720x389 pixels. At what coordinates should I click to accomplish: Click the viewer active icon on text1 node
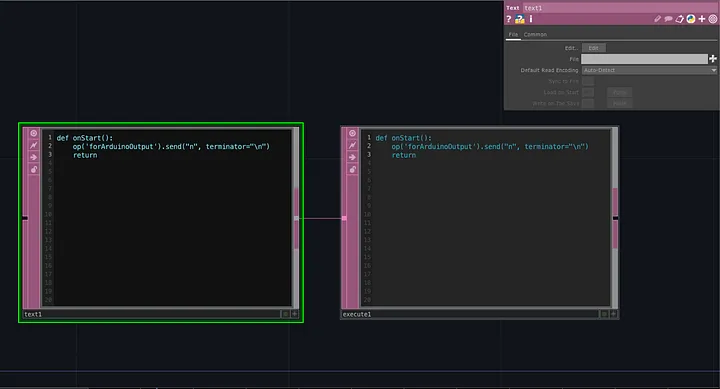click(x=34, y=133)
